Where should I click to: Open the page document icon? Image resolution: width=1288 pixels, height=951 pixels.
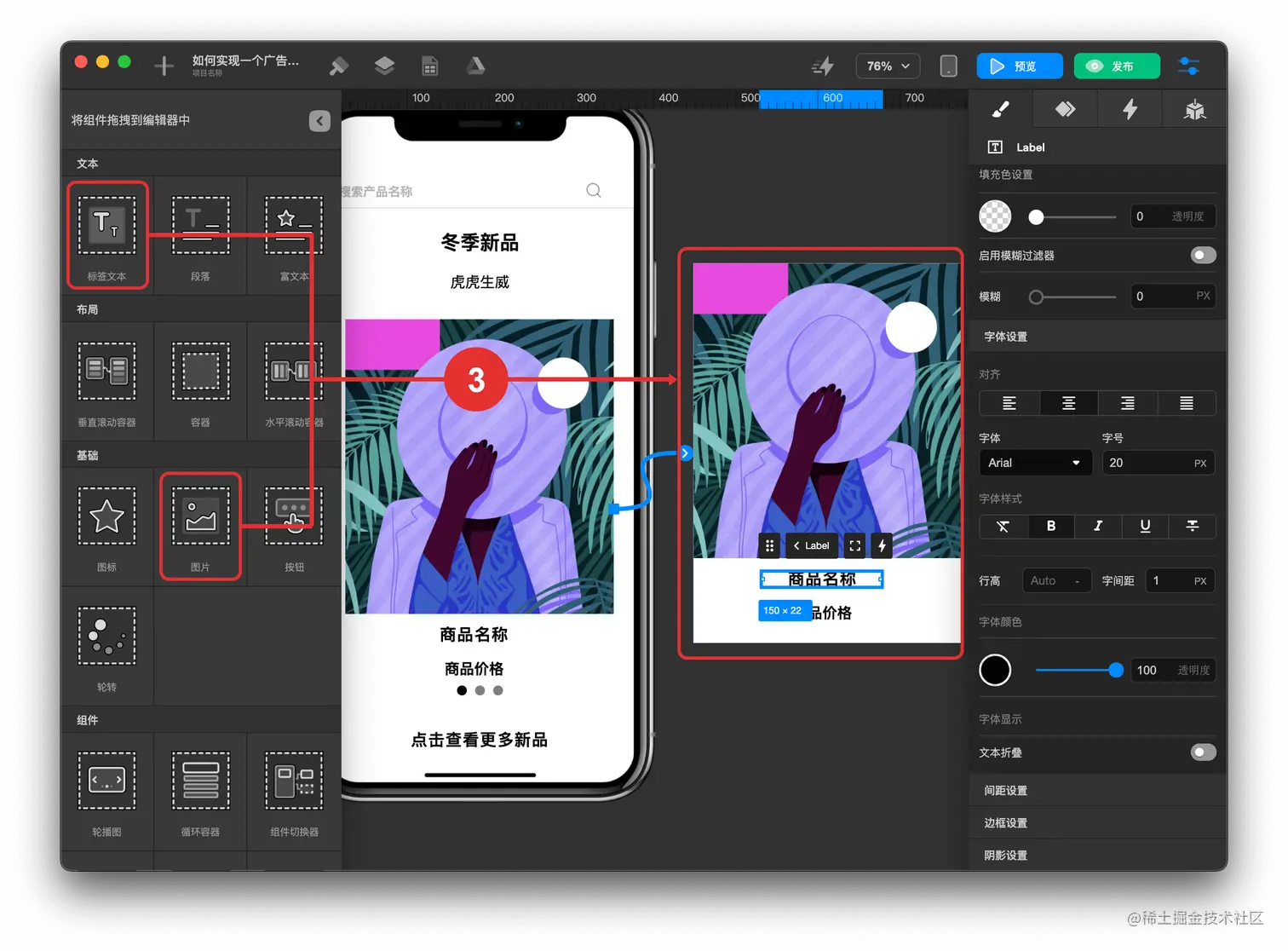click(x=430, y=66)
